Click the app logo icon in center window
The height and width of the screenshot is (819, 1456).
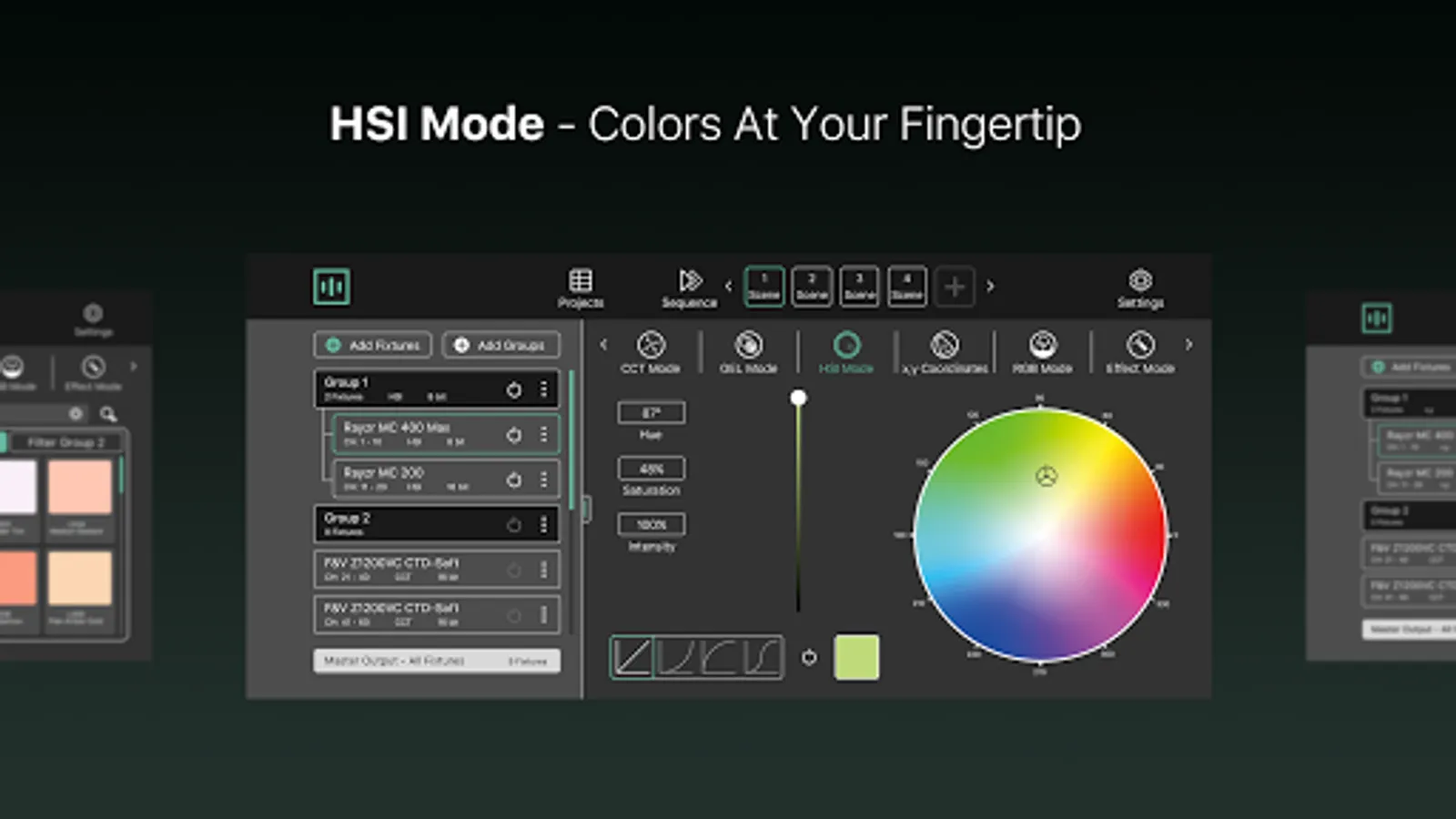click(331, 287)
